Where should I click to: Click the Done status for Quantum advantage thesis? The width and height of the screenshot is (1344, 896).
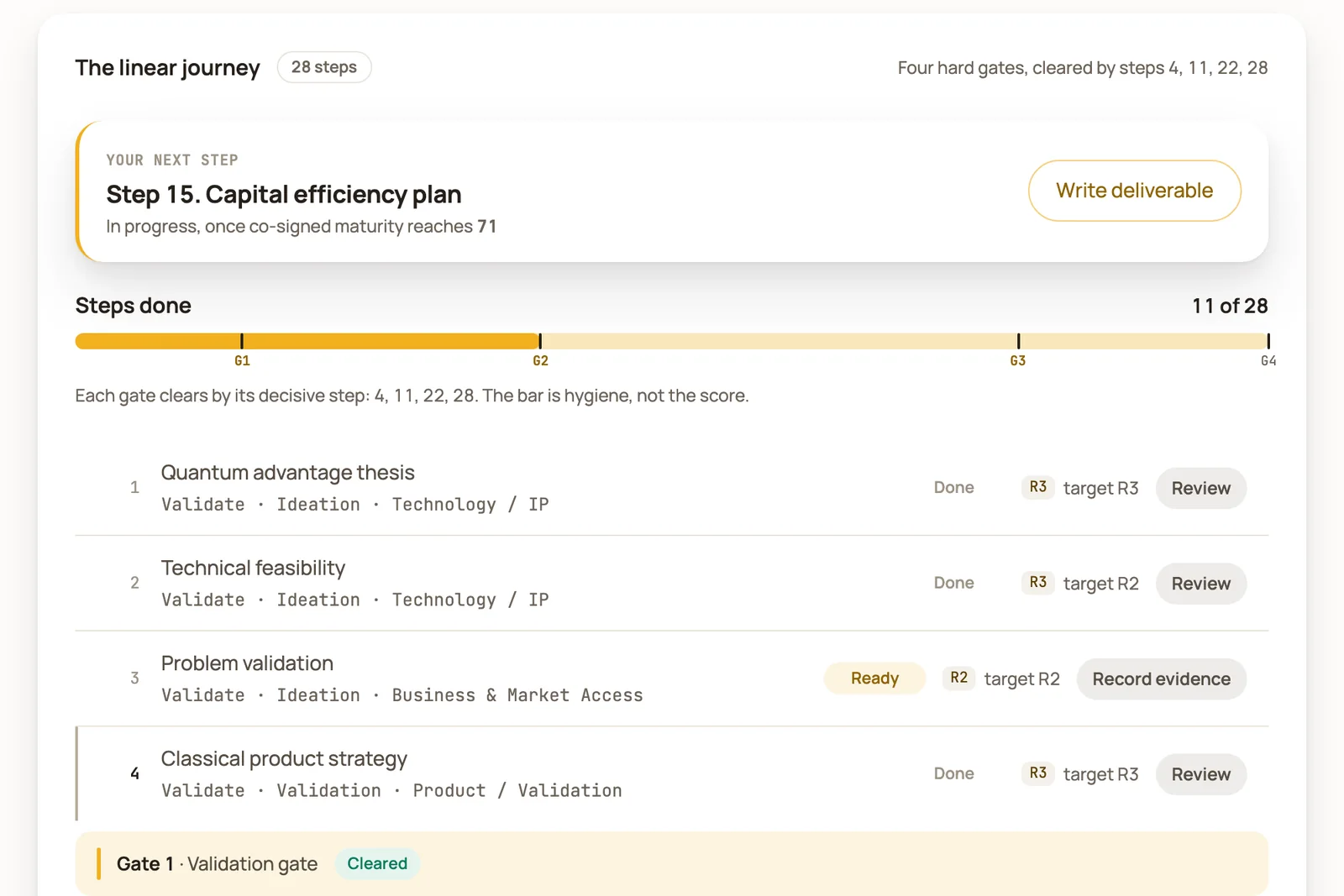point(953,488)
